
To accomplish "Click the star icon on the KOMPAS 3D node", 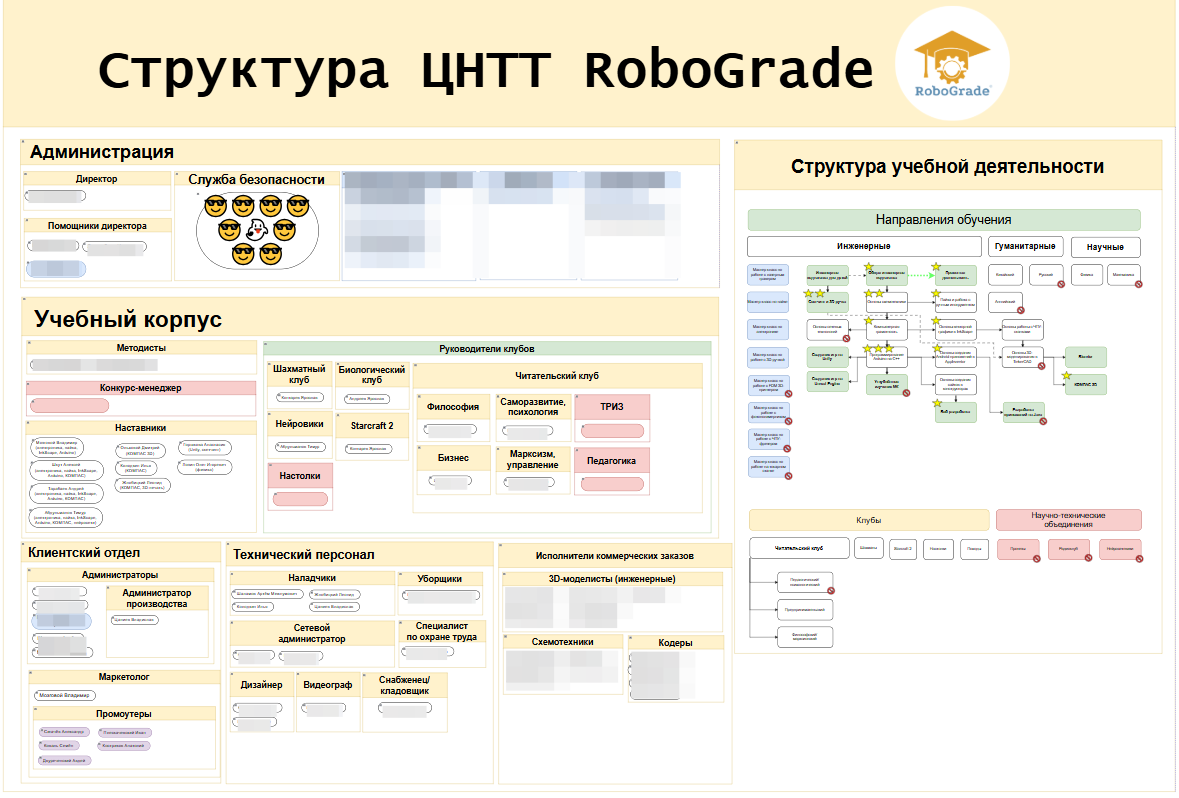I will 1065,375.
